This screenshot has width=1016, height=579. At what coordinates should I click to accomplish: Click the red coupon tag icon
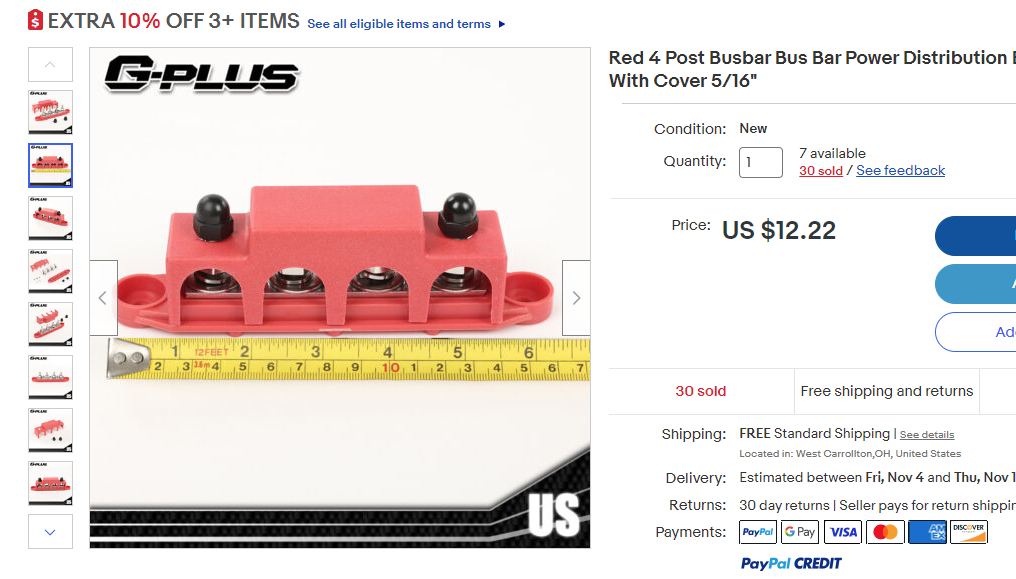click(x=36, y=20)
